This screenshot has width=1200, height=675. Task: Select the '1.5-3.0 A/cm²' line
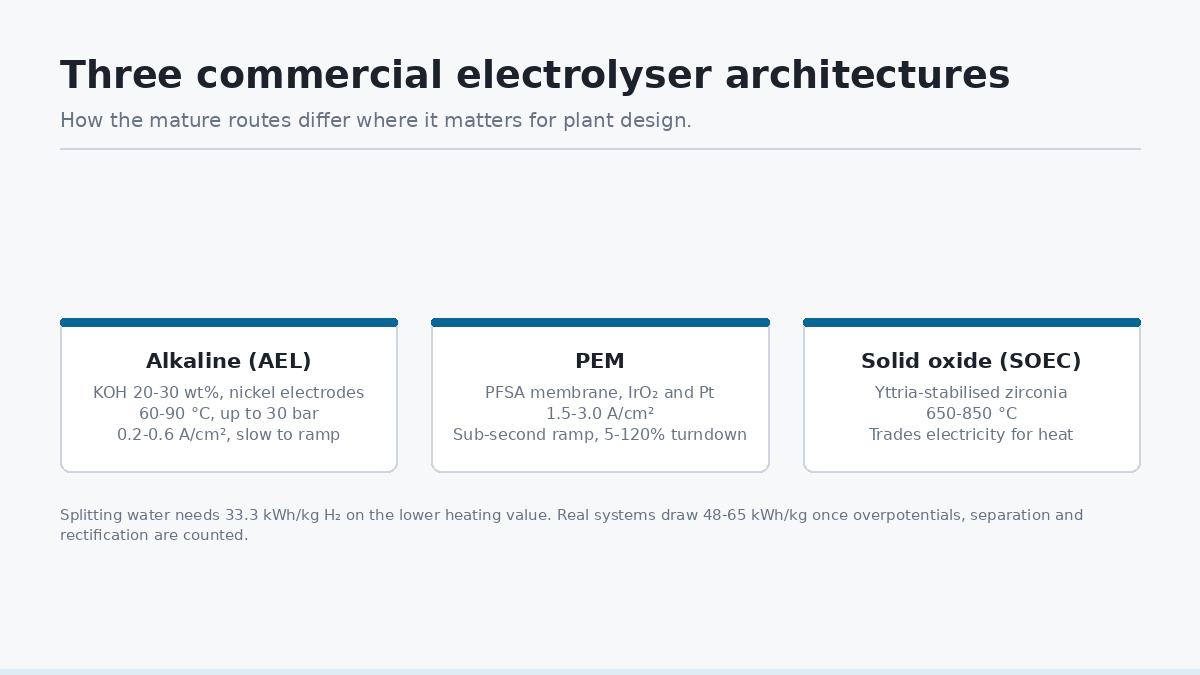[600, 414]
